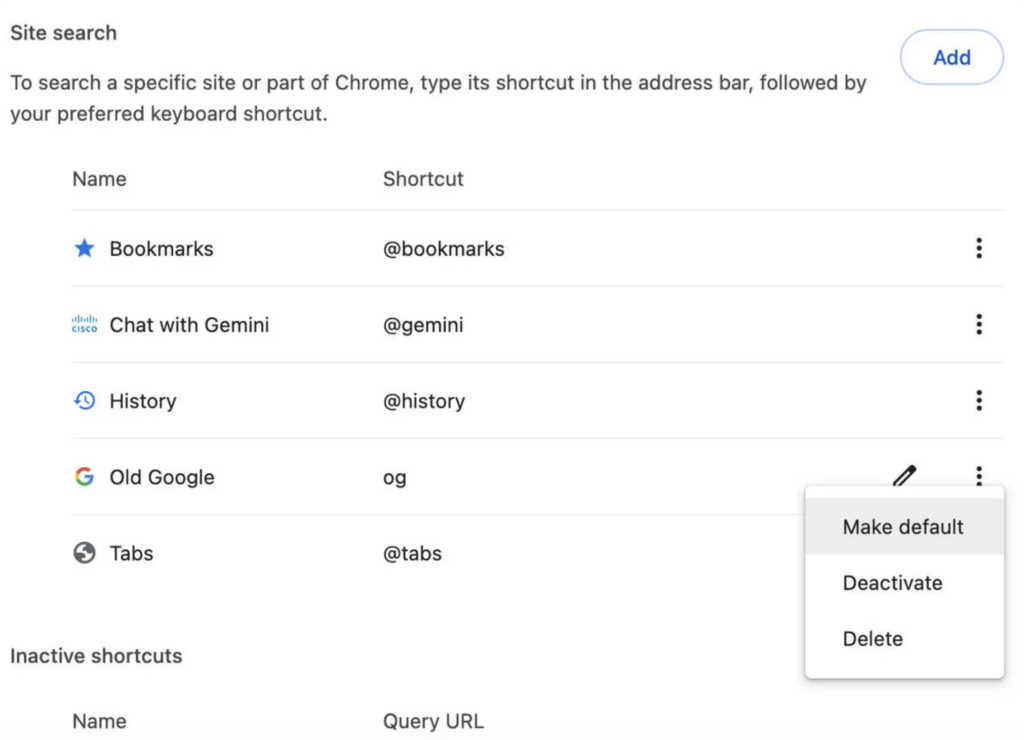Click the Bookmarks row name
This screenshot has height=740, width=1024.
pos(161,249)
